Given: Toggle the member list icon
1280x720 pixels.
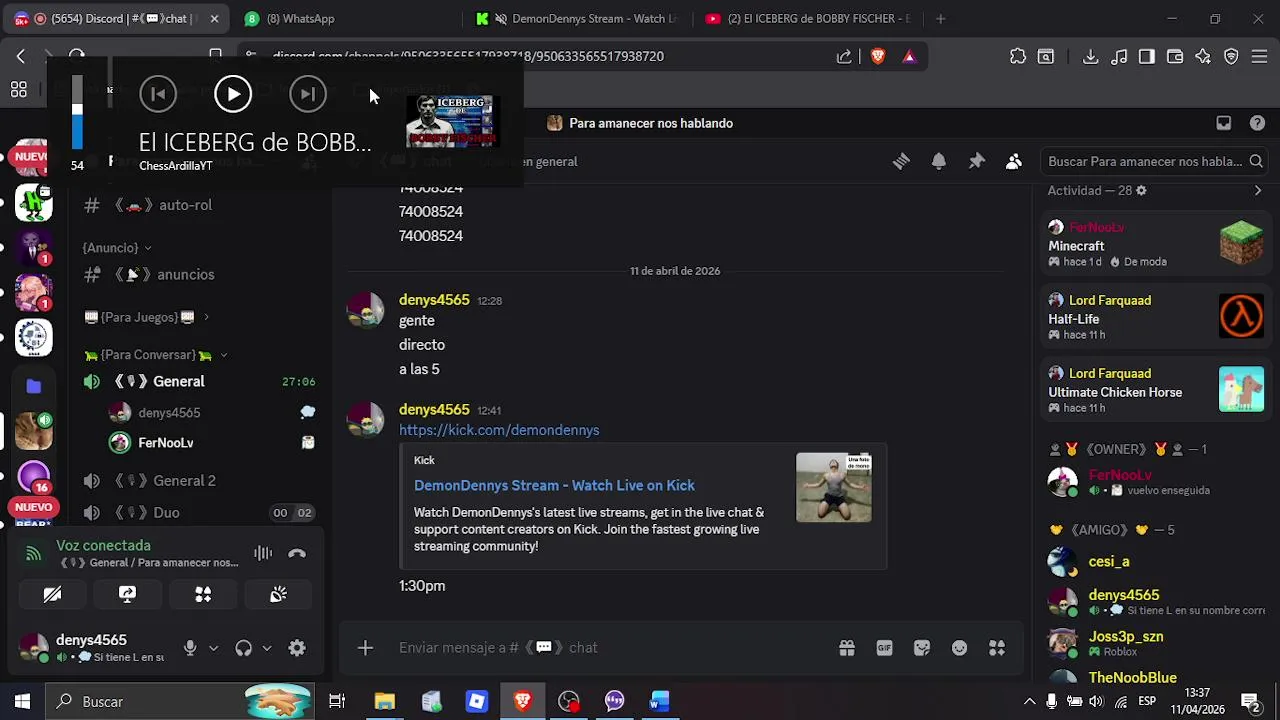Looking at the screenshot, I should pyautogui.click(x=1014, y=161).
